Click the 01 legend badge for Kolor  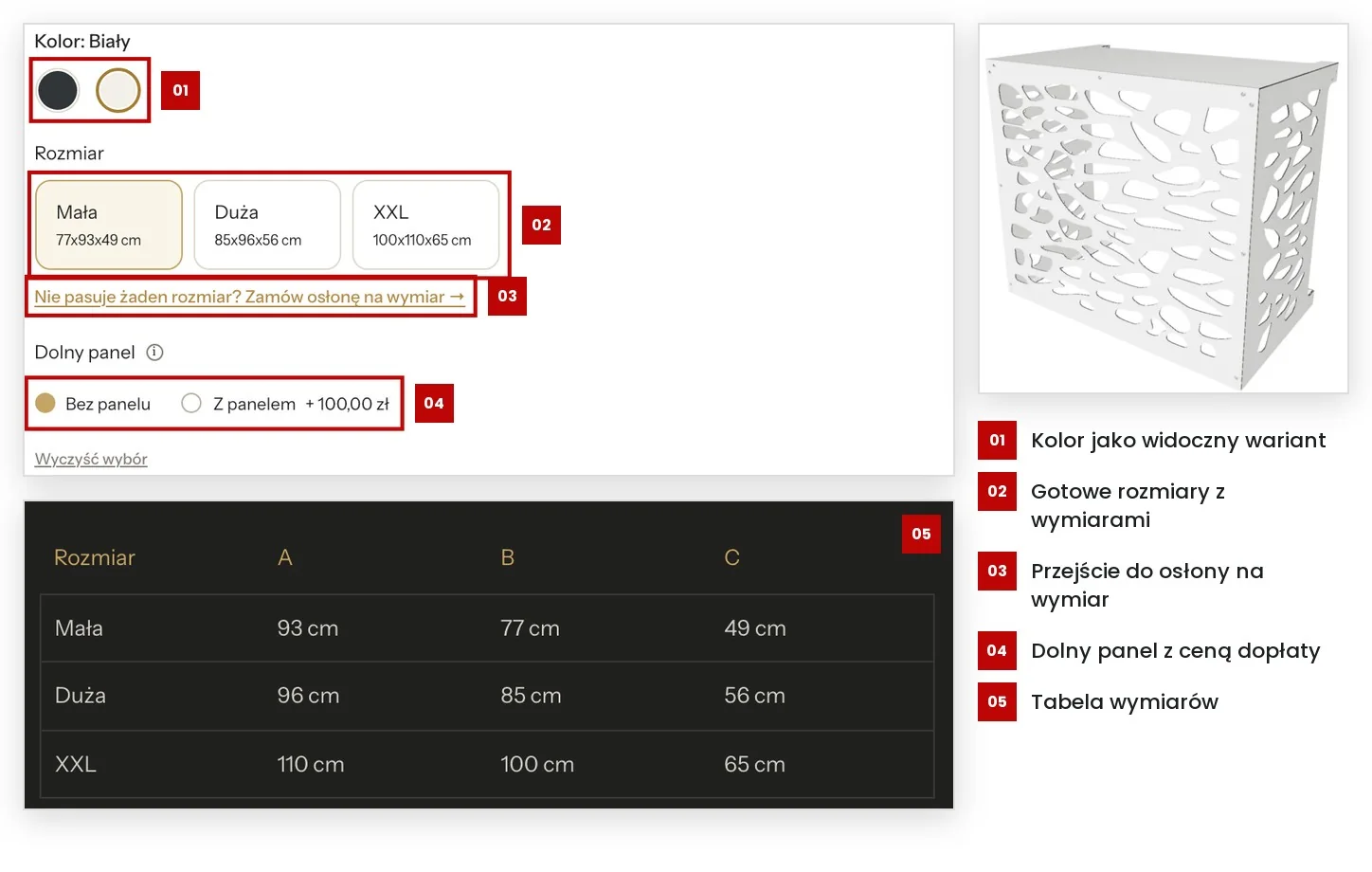point(997,440)
